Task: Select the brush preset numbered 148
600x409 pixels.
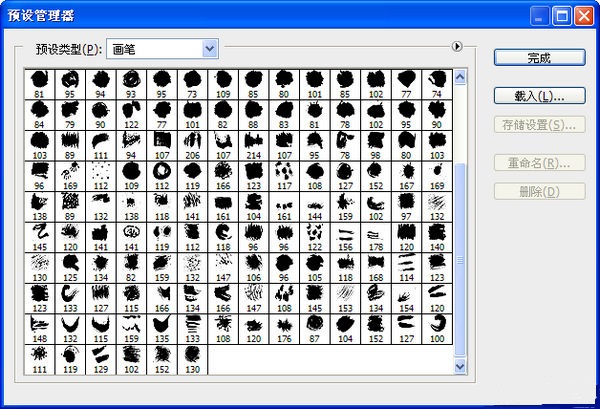Action: pyautogui.click(x=39, y=330)
